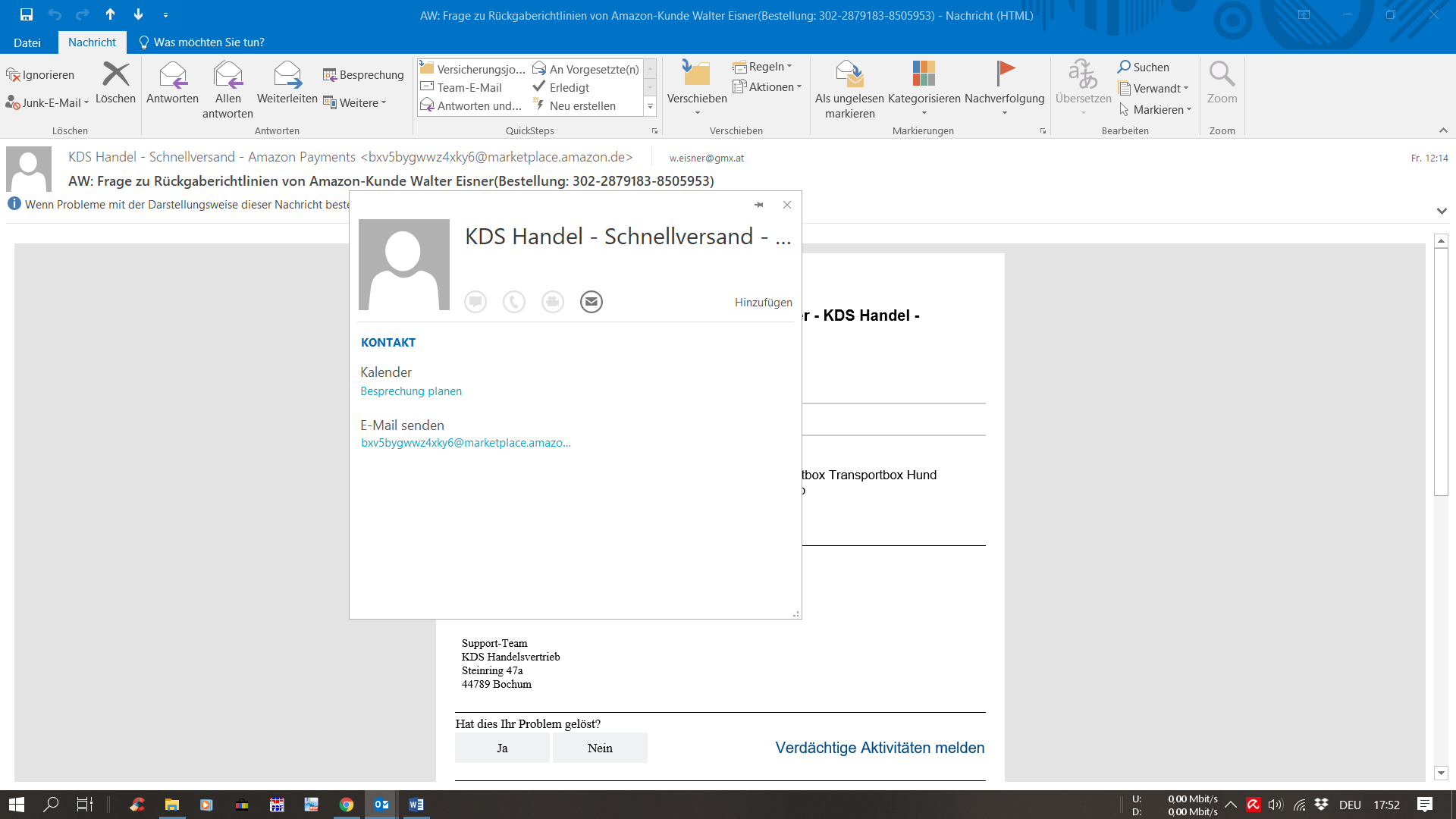Go to next item with down arrow

(138, 14)
